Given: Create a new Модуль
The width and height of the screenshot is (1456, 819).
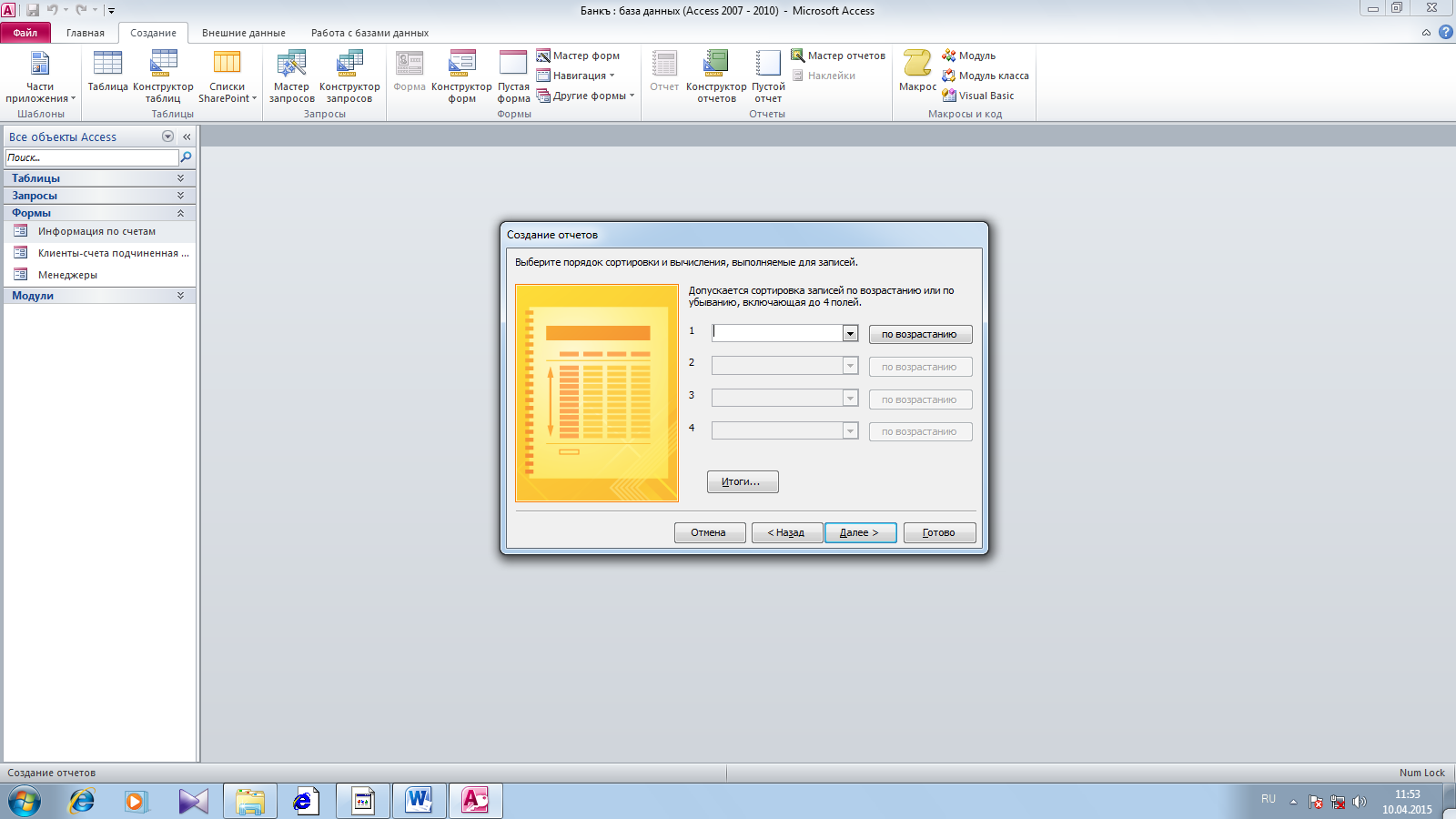Looking at the screenshot, I should pos(969,56).
